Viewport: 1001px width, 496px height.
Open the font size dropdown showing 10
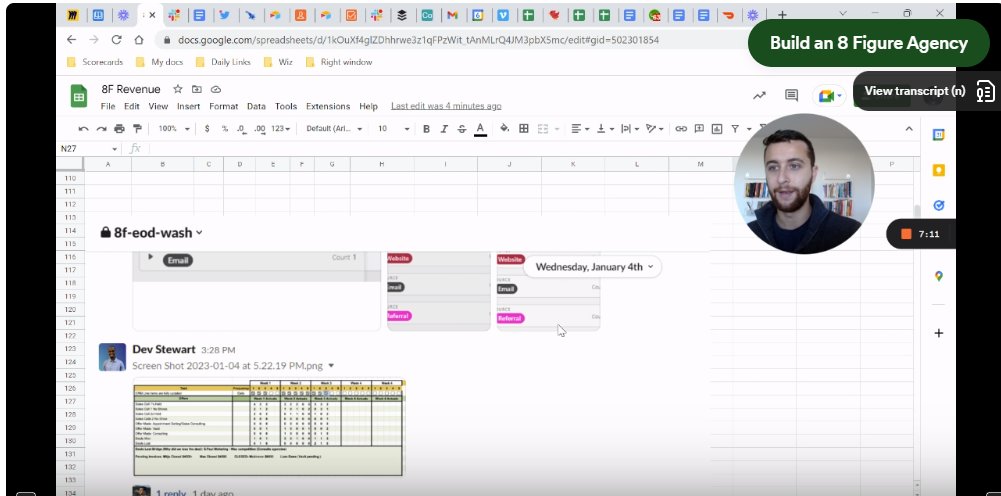[x=393, y=129]
